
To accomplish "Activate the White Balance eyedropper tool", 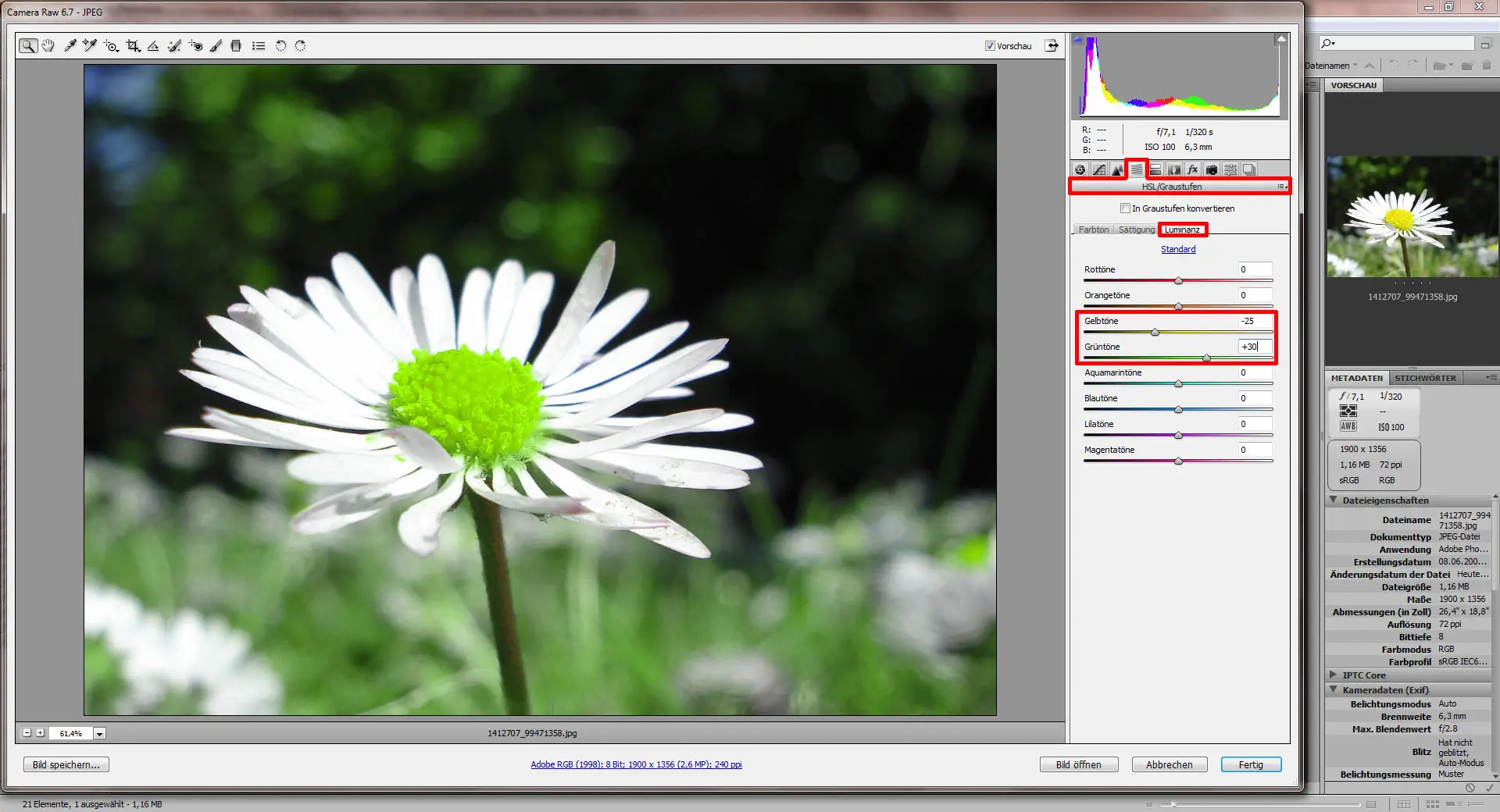I will click(70, 45).
